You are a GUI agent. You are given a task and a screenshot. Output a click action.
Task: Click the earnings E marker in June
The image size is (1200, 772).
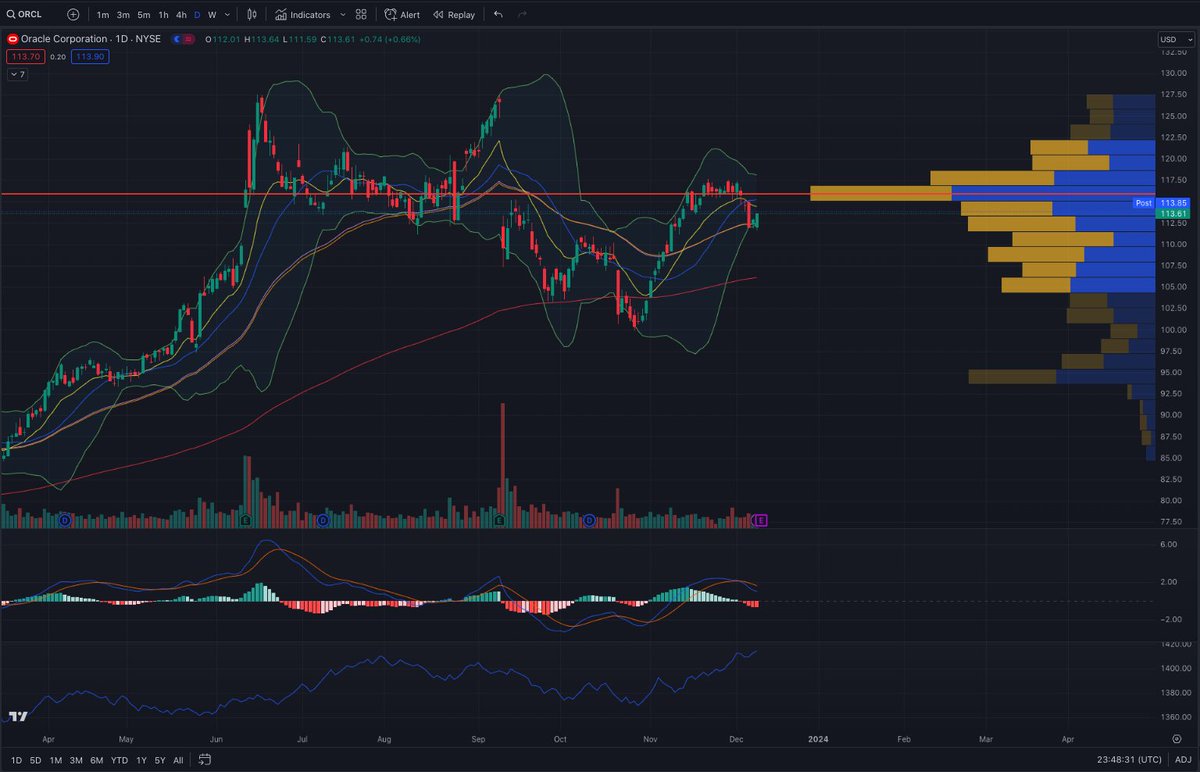244,520
